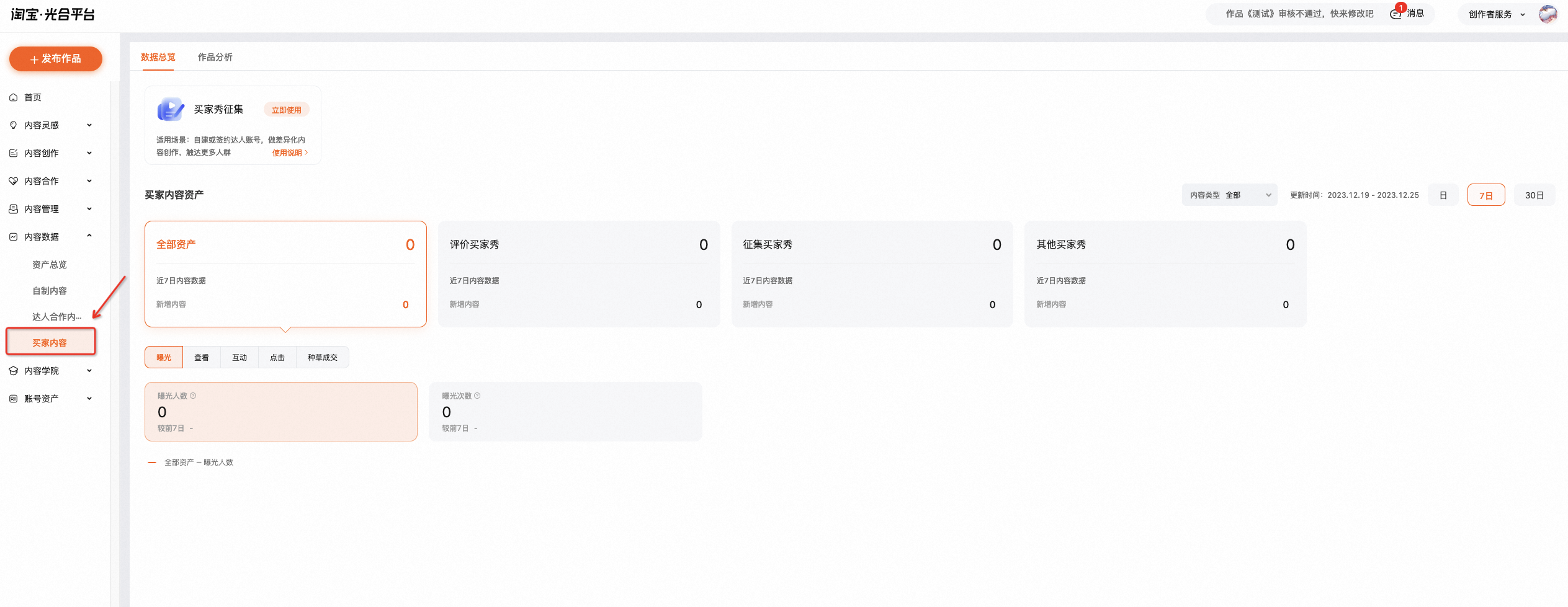Select the 30日 time range button
The width and height of the screenshot is (1568, 607).
(x=1534, y=195)
